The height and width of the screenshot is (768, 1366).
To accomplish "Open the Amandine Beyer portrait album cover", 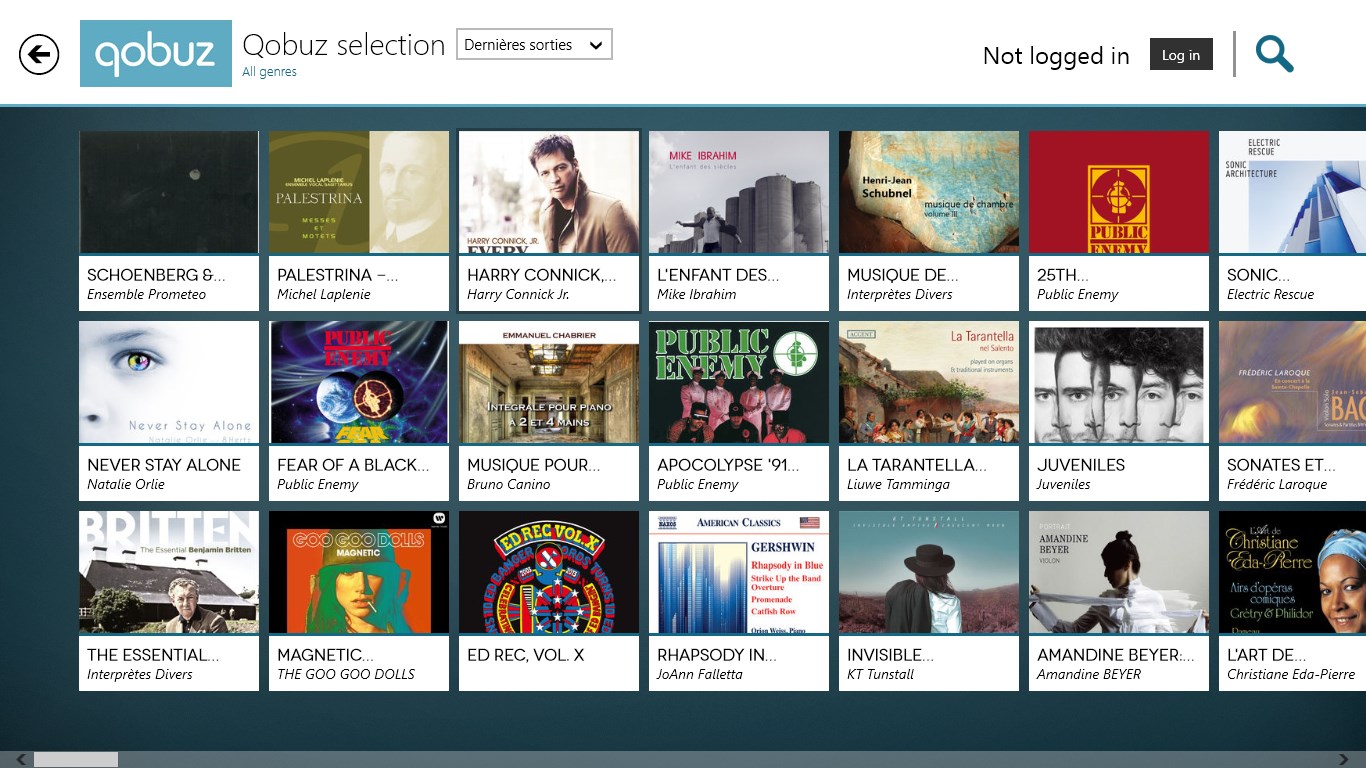I will pos(1119,572).
